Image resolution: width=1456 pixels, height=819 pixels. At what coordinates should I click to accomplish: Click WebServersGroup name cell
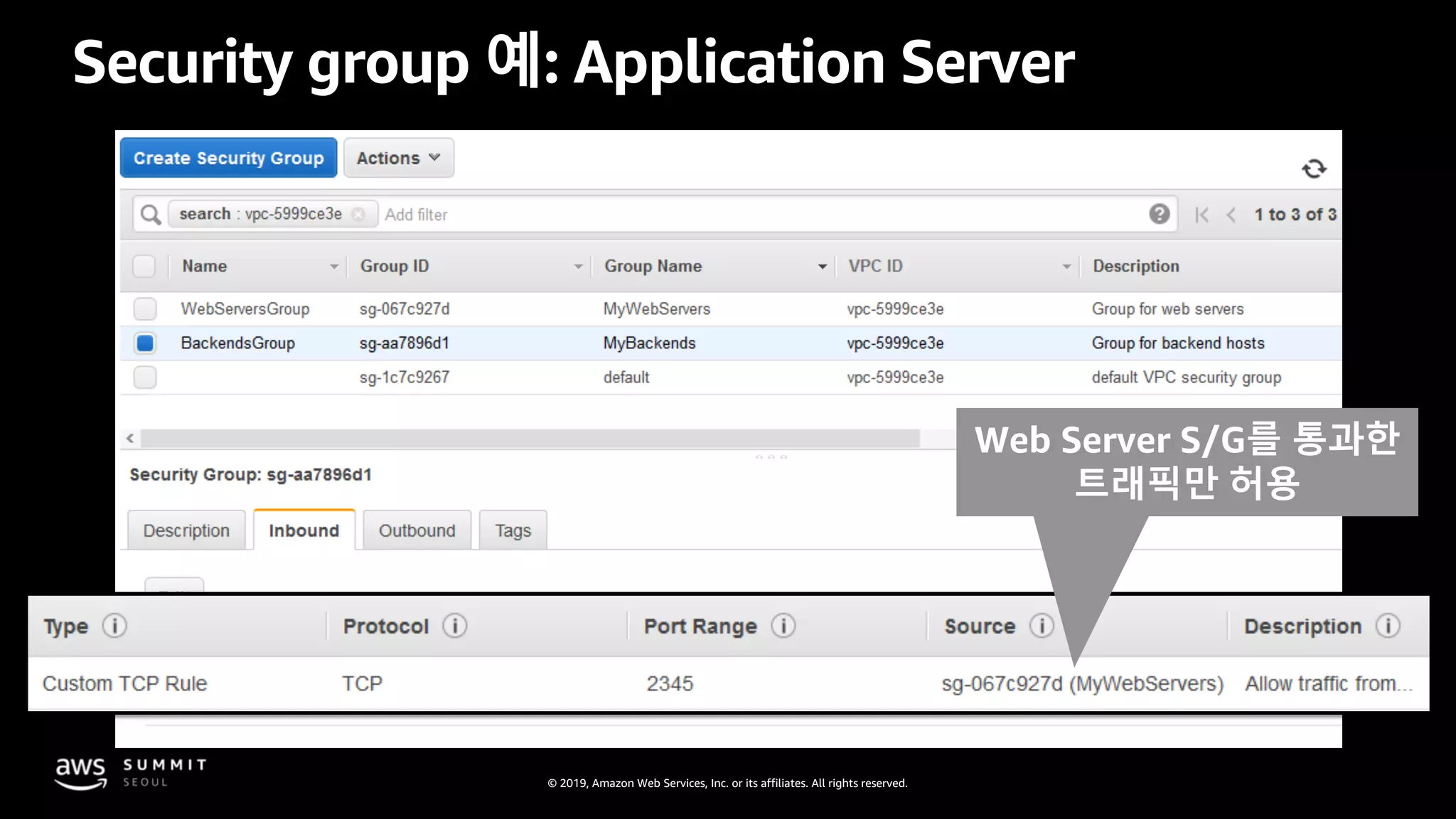point(245,309)
